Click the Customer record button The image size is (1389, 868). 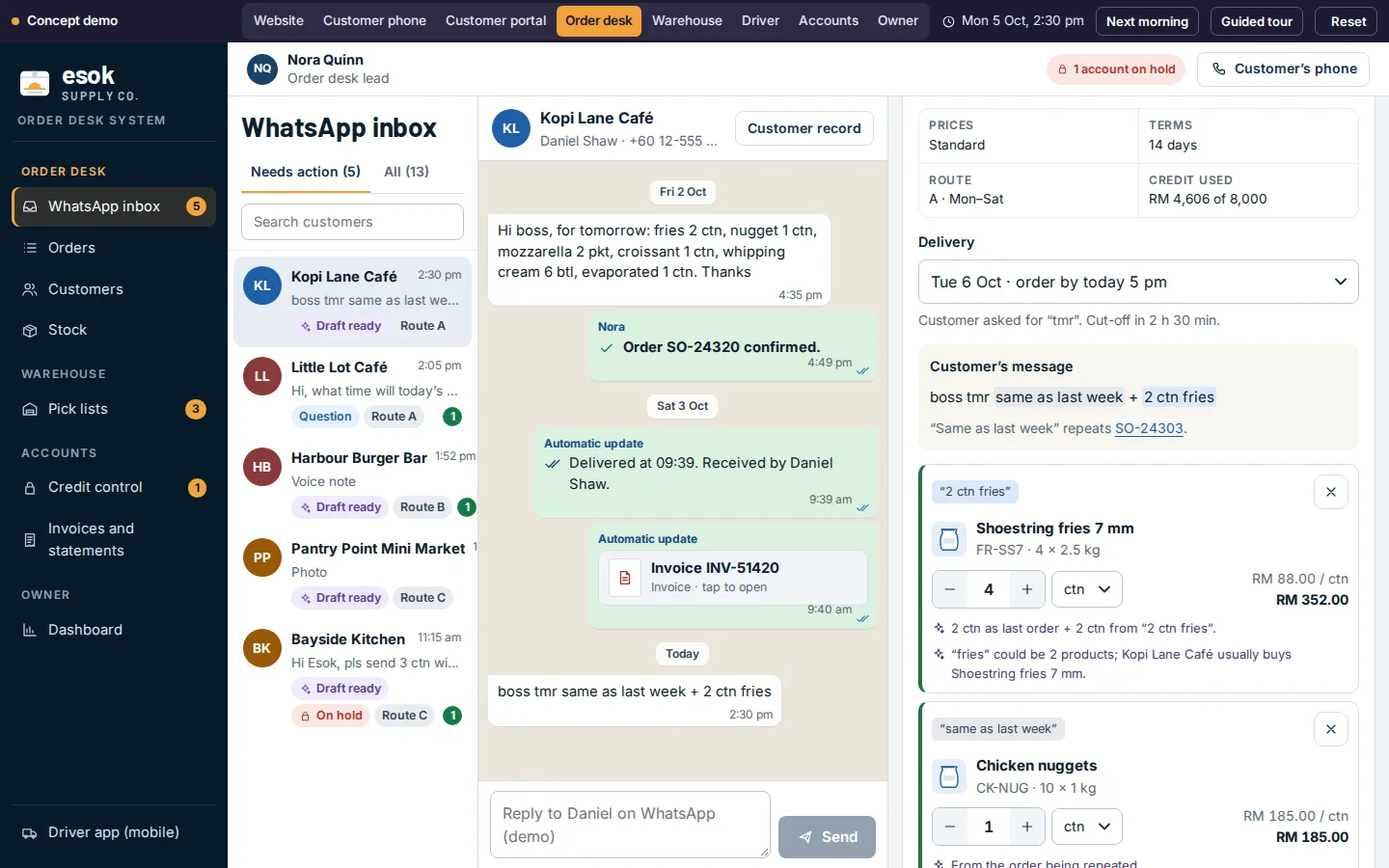[804, 128]
